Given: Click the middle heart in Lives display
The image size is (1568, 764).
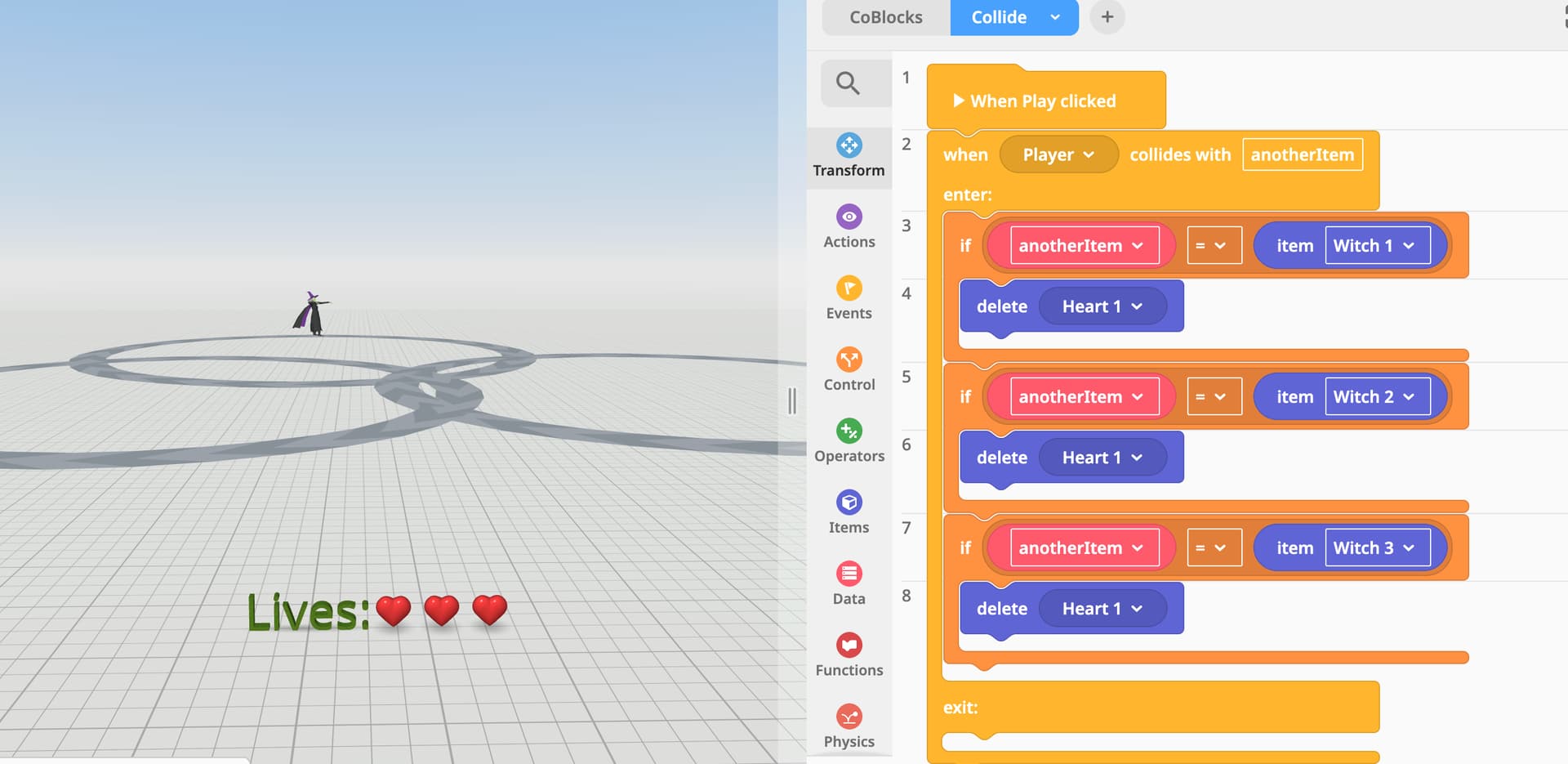Looking at the screenshot, I should click(442, 610).
